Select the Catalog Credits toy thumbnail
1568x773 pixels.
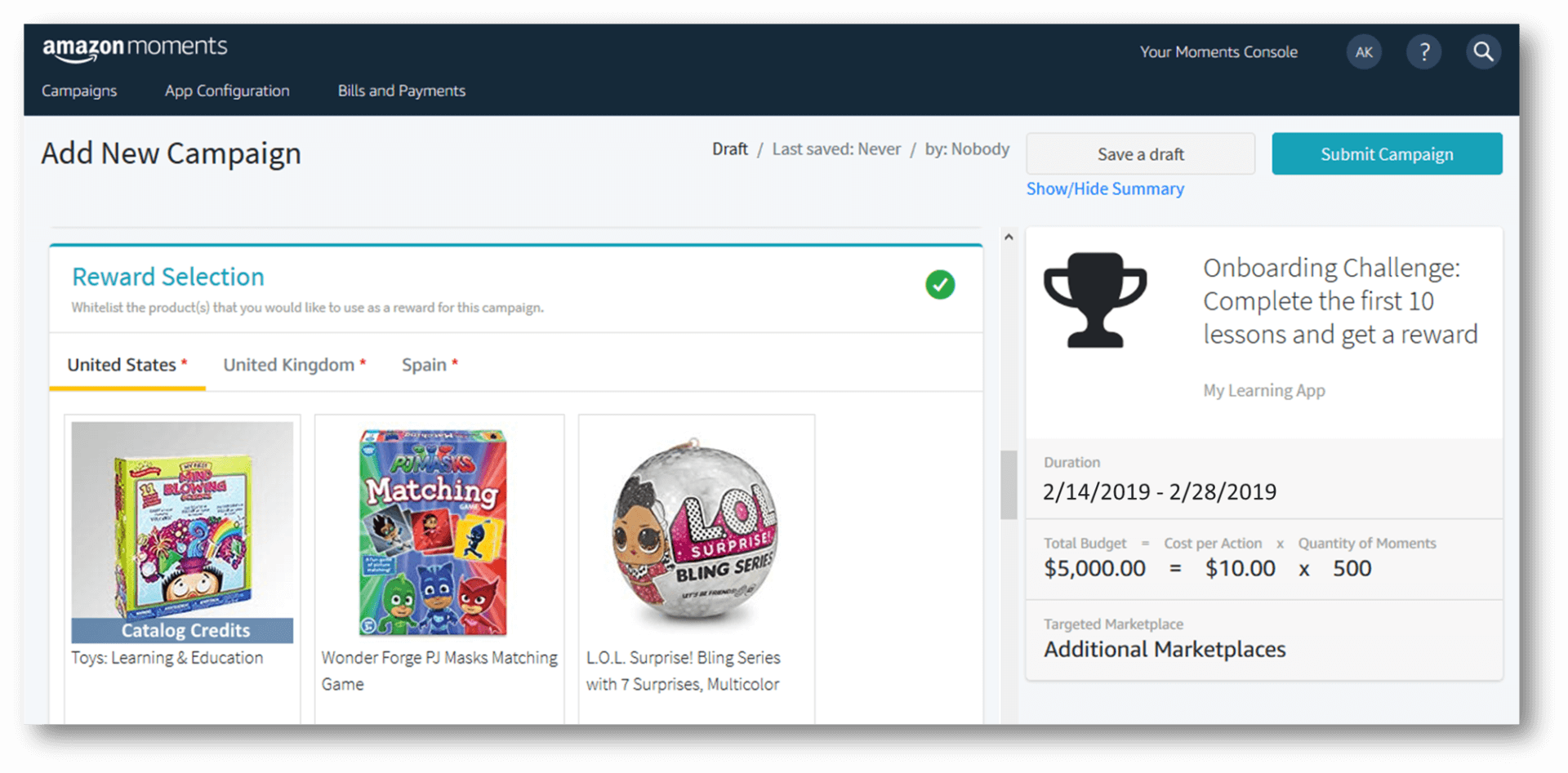point(182,532)
